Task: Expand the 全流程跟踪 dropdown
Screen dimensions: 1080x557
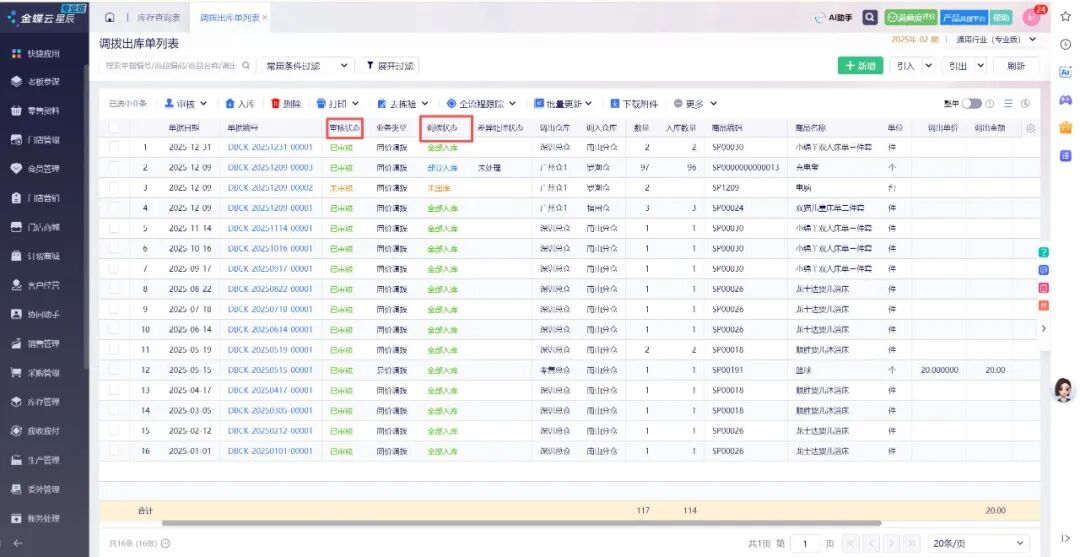Action: 512,104
